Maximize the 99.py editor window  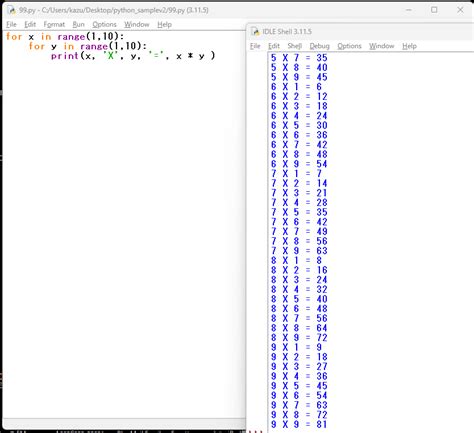434,10
